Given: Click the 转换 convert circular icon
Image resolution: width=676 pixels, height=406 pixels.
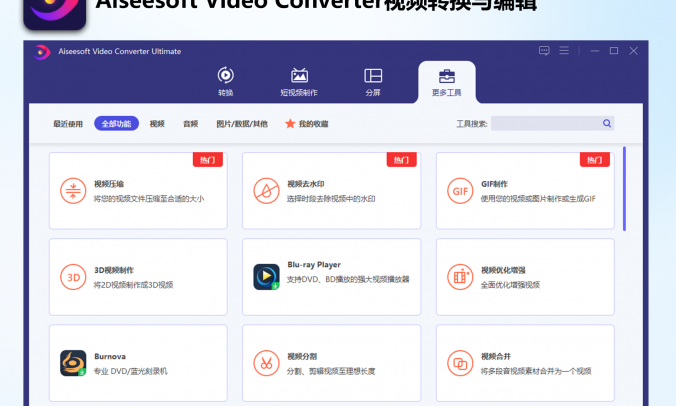Looking at the screenshot, I should coord(225,75).
